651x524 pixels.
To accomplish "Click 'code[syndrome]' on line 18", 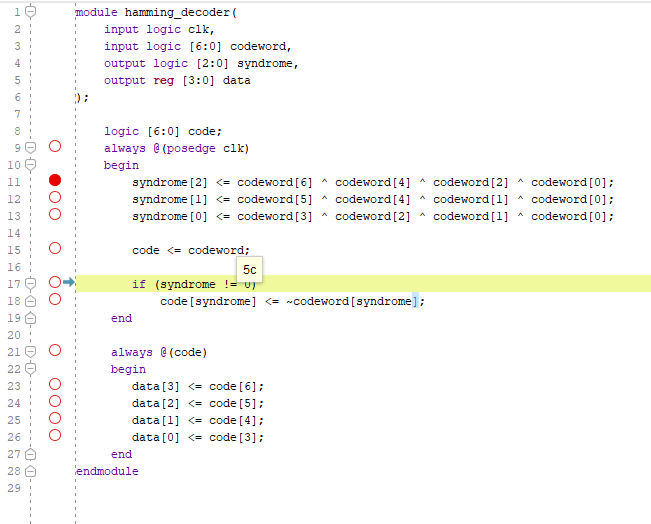I will [208, 301].
